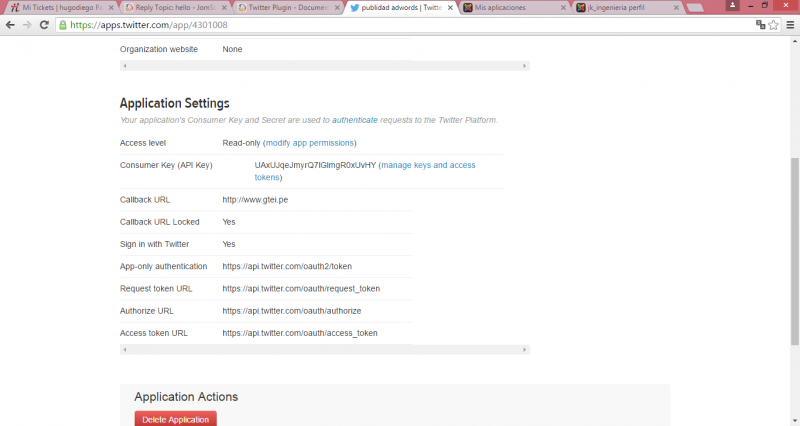The width and height of the screenshot is (800, 426).
Task: Close the Mi Tickets tab
Action: coord(111,8)
